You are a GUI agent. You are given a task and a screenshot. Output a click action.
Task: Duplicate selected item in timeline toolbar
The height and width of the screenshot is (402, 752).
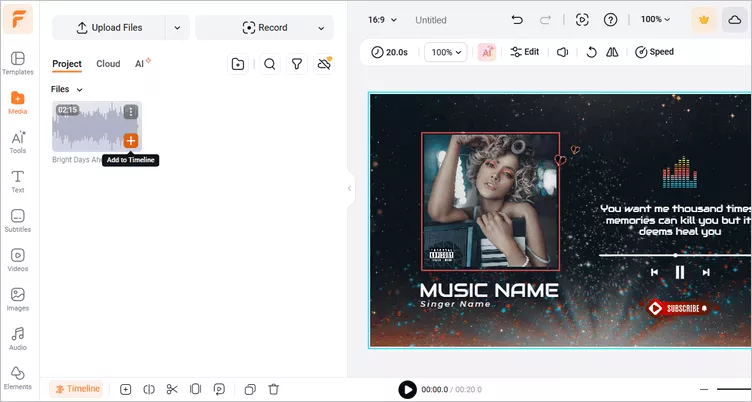(x=250, y=390)
